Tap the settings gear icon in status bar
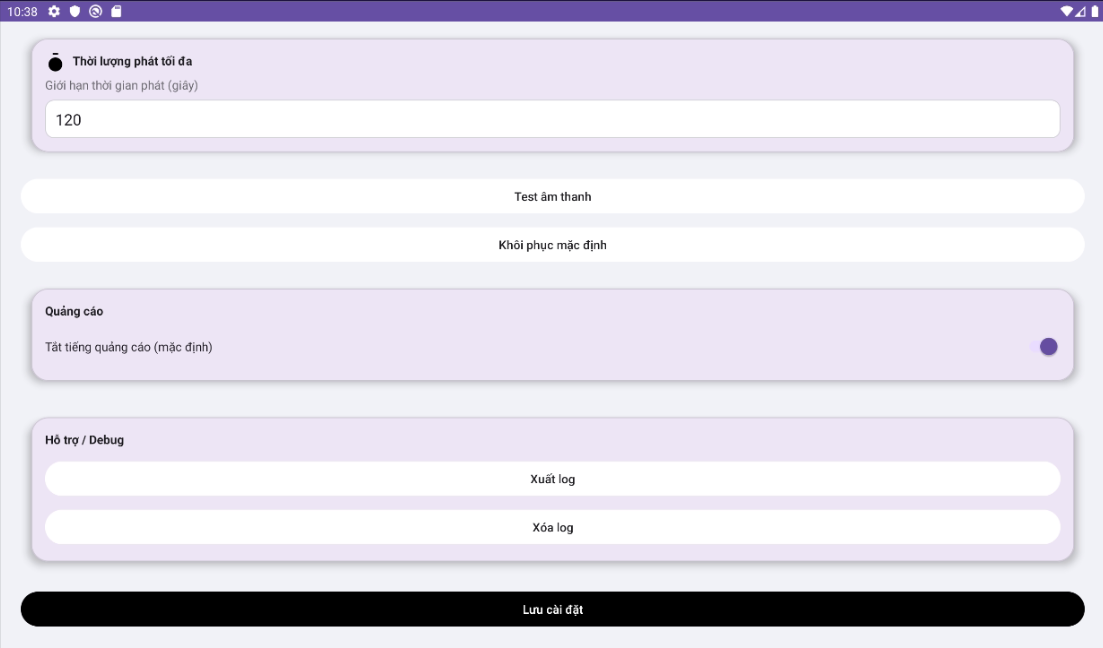This screenshot has width=1103, height=648. click(x=54, y=11)
